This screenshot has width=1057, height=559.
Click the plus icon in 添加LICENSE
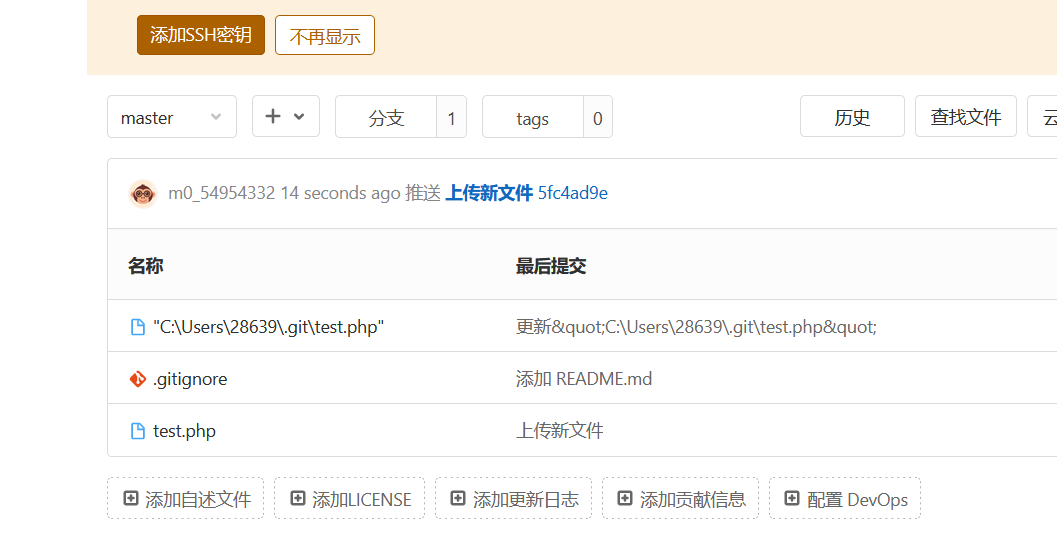[x=297, y=498]
